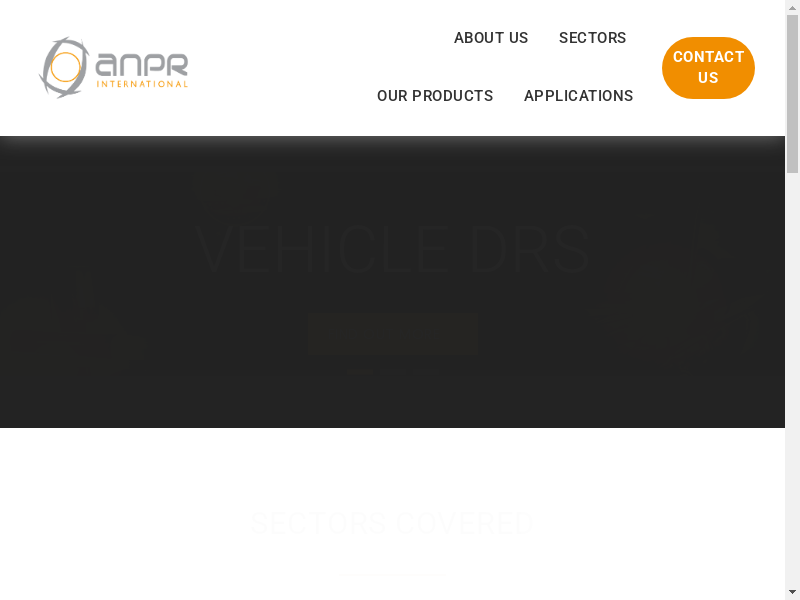Image resolution: width=800 pixels, height=600 pixels.
Task: Click the orange Contact Us button
Action: click(x=708, y=67)
